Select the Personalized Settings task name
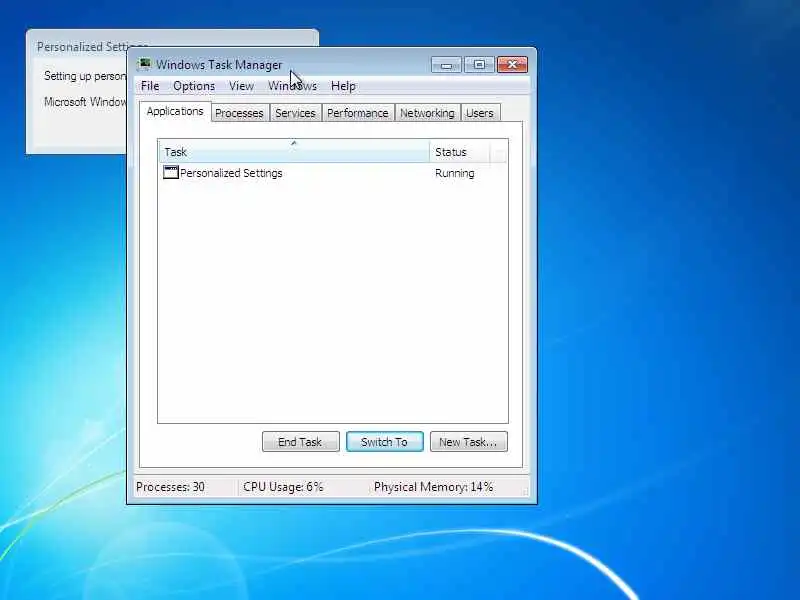 click(231, 173)
